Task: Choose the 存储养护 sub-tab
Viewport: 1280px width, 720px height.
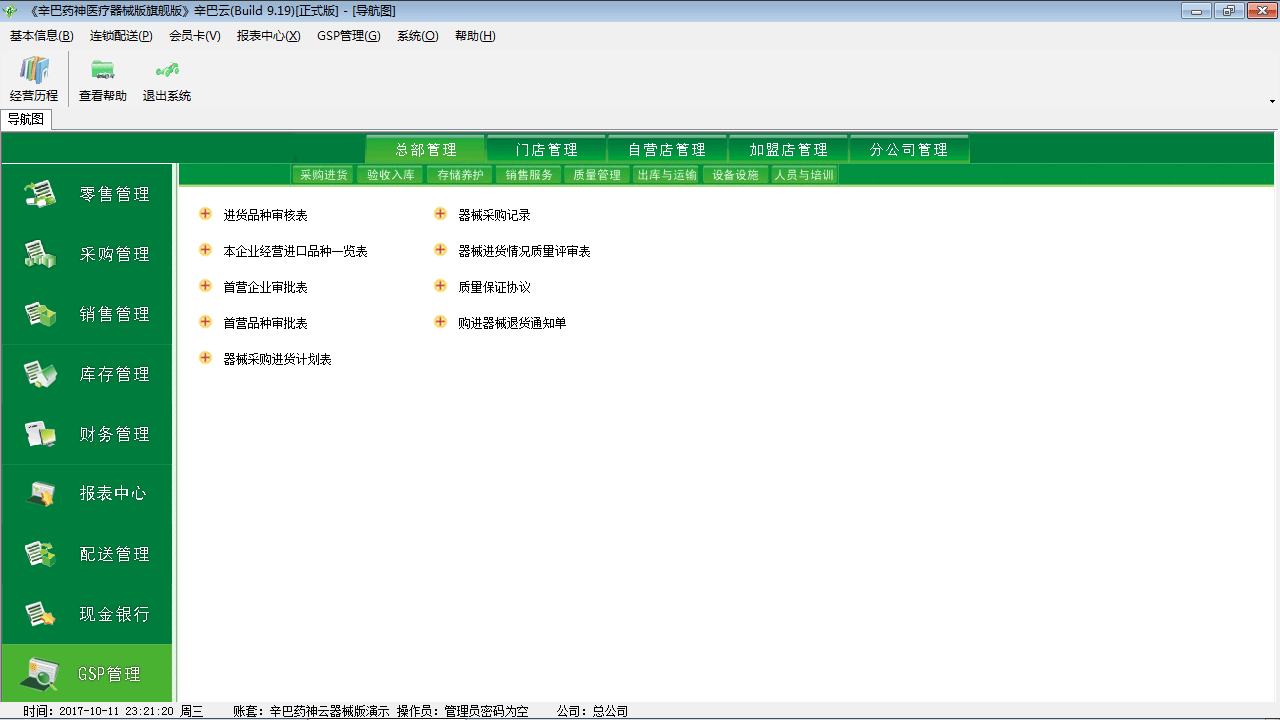Action: click(x=460, y=175)
